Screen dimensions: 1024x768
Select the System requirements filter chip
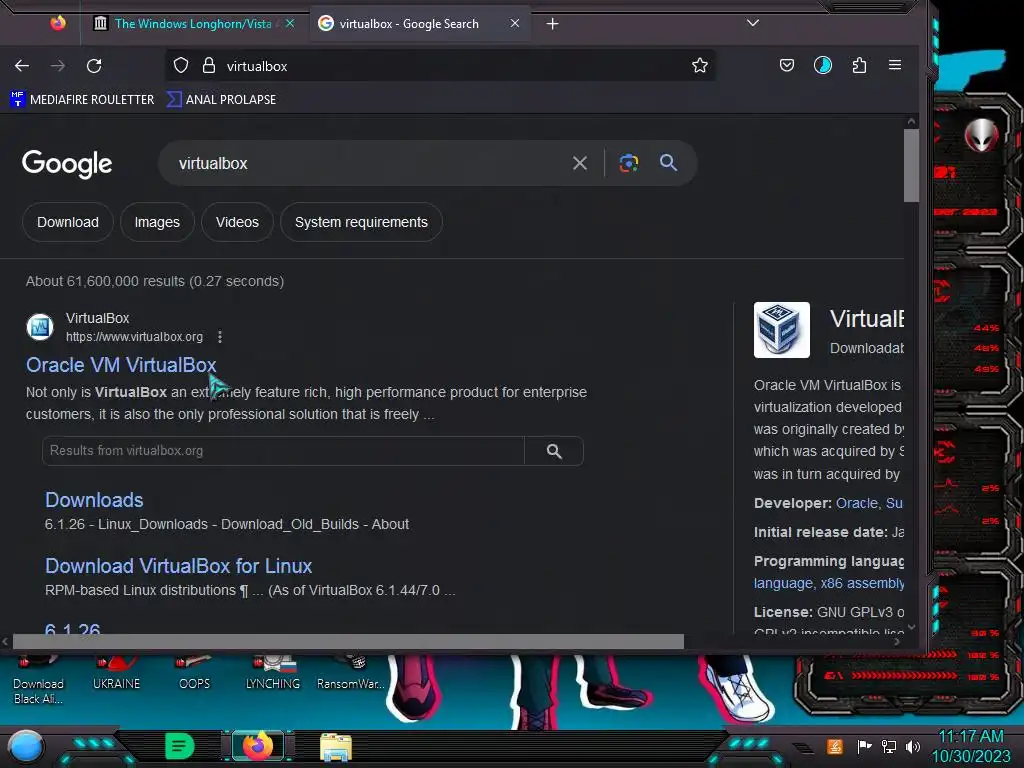[x=361, y=222]
